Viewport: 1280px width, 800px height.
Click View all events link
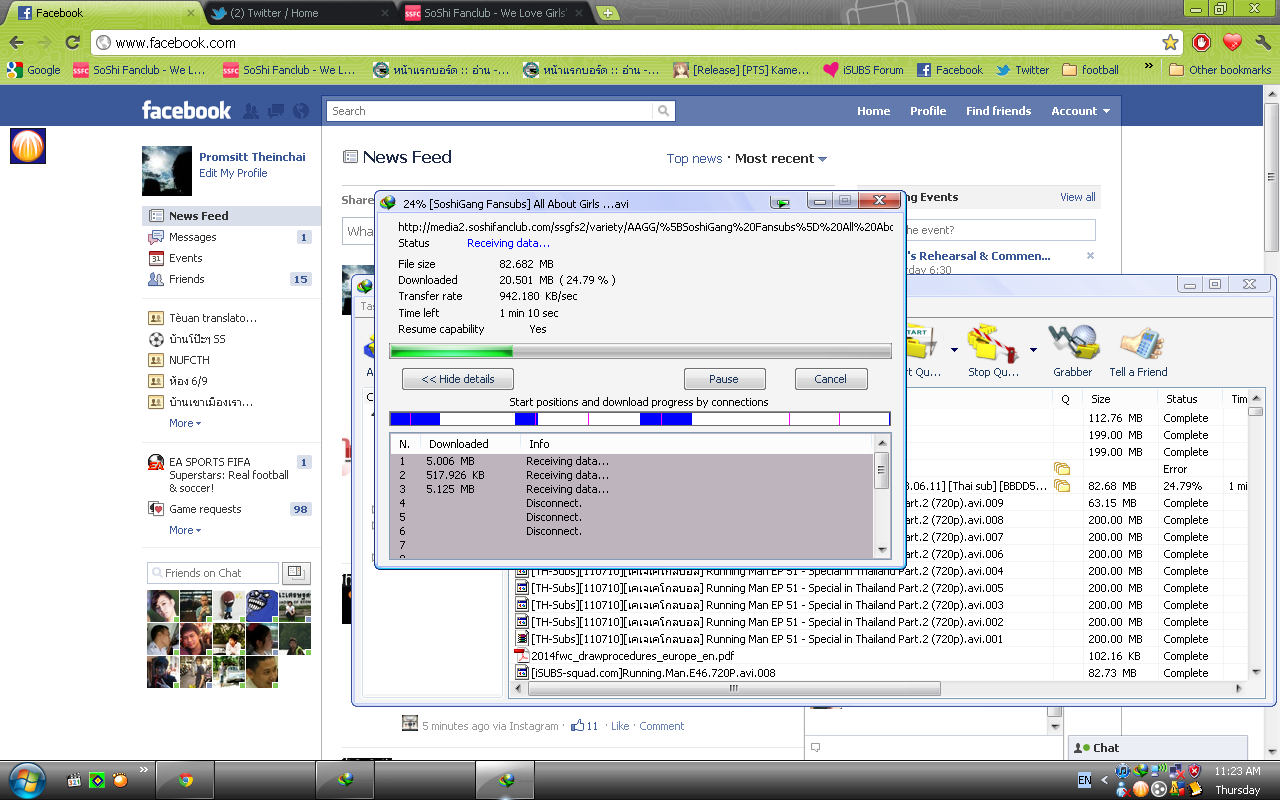click(x=1078, y=197)
